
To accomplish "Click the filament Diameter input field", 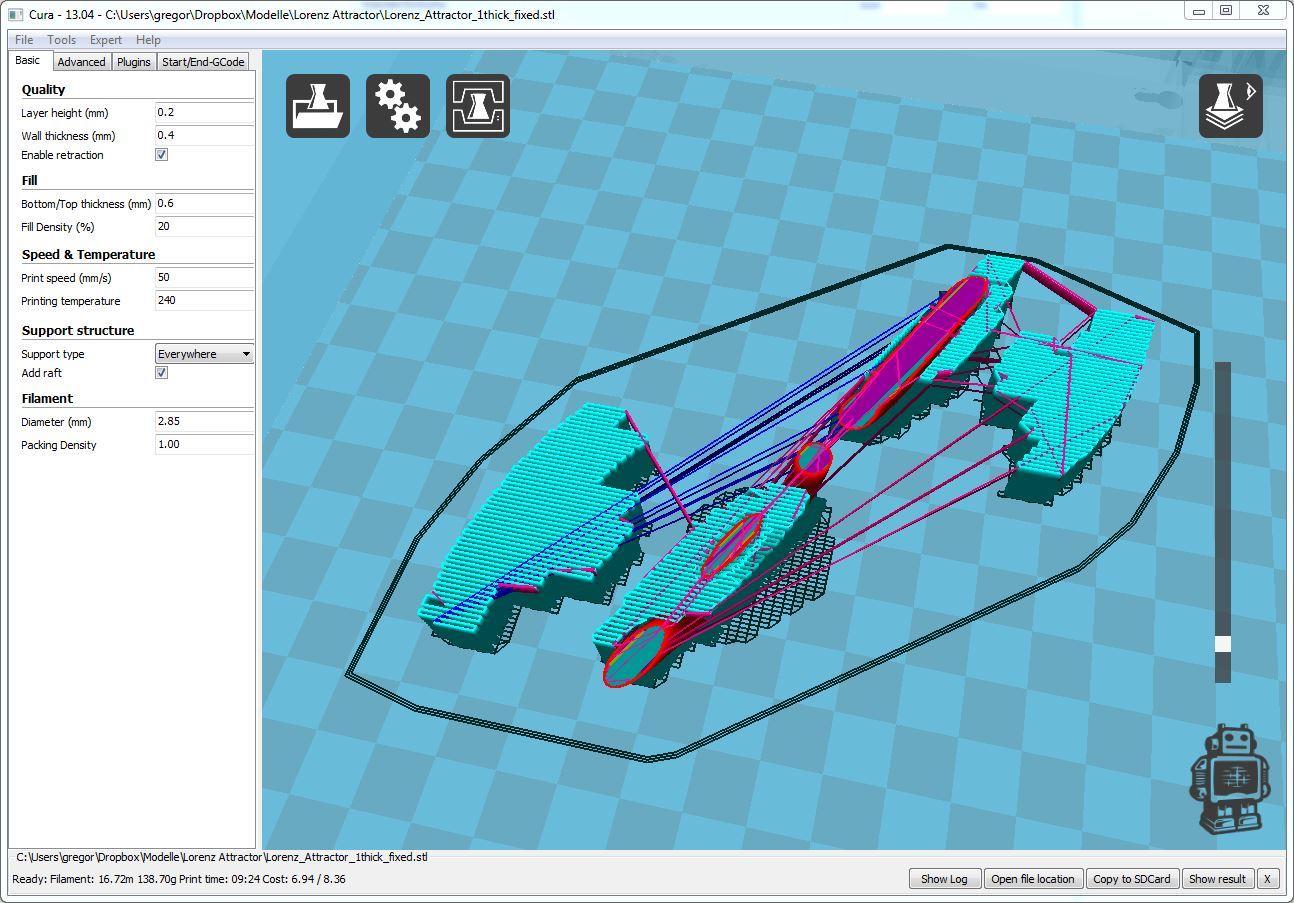I will (205, 421).
